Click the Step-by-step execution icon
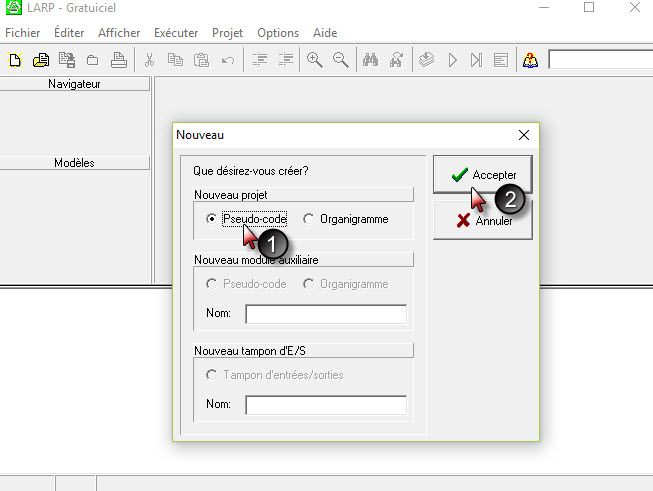Image resolution: width=653 pixels, height=491 pixels. coord(476,61)
